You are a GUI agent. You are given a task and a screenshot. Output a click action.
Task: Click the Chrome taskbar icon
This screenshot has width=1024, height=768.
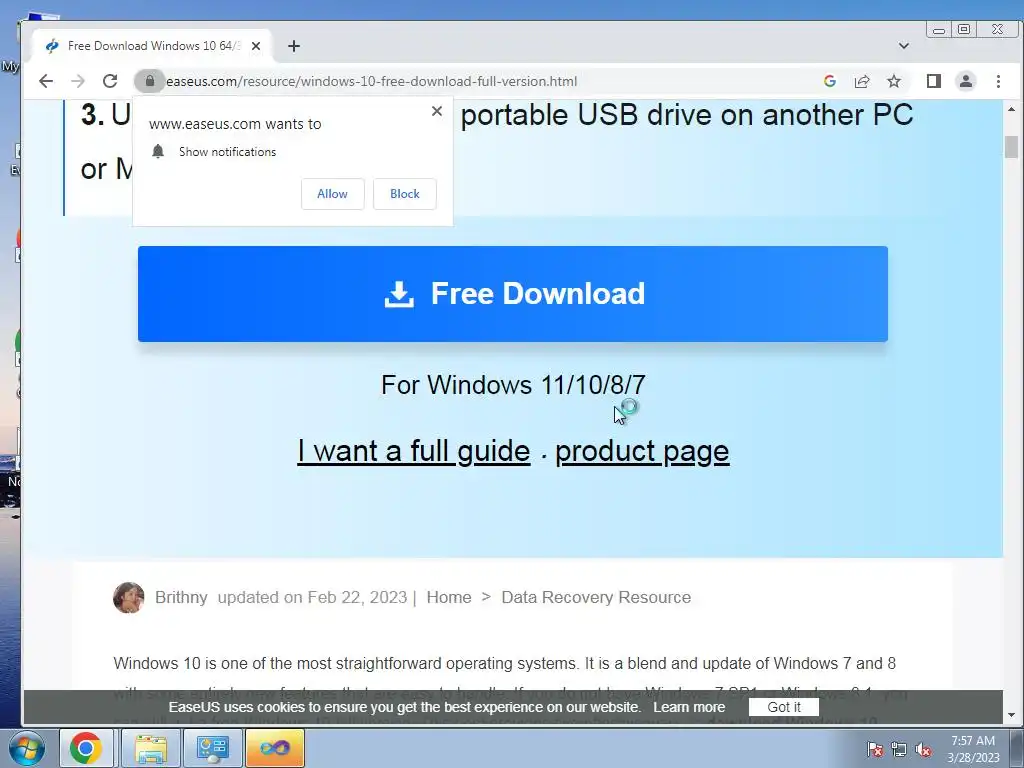coord(86,748)
